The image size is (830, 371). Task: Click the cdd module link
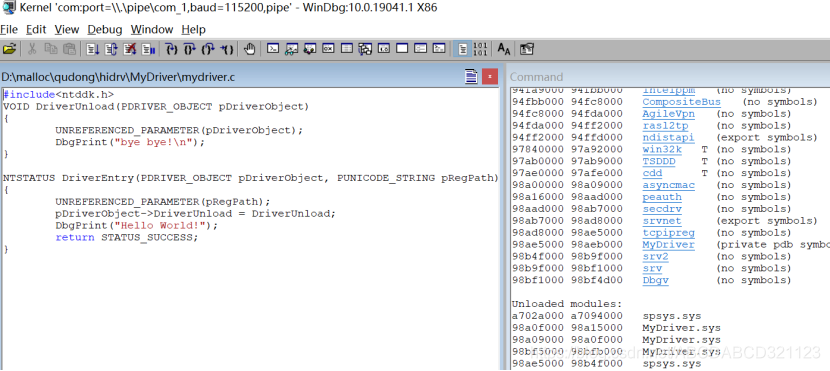652,173
